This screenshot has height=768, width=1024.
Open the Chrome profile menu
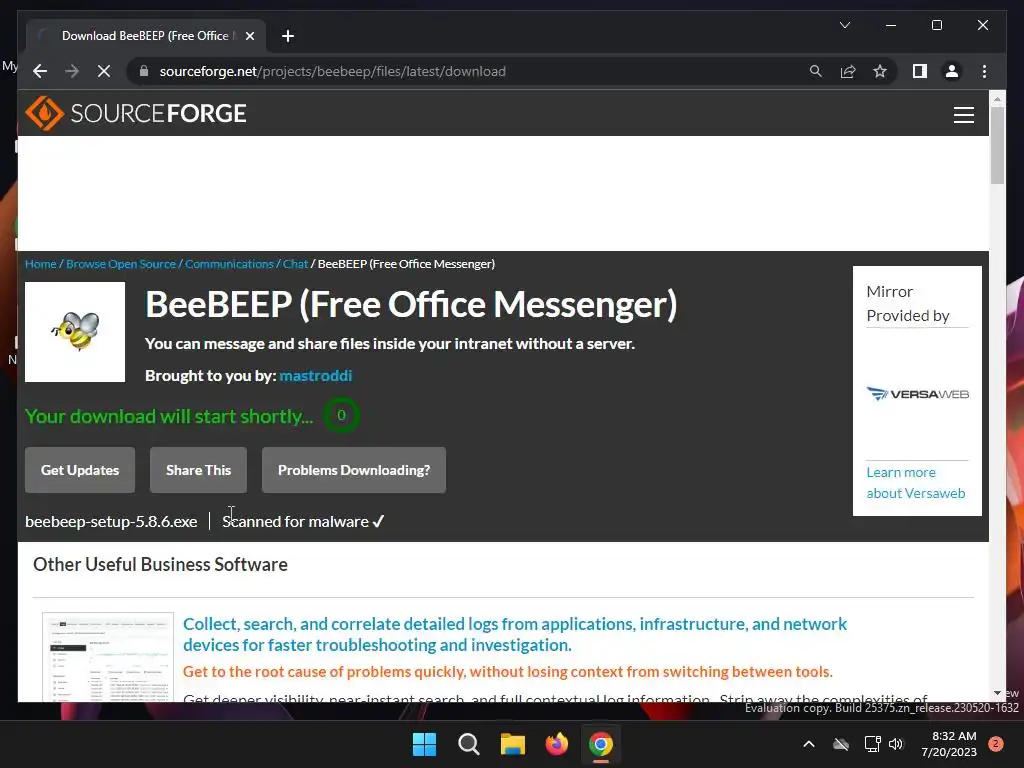pyautogui.click(x=952, y=71)
